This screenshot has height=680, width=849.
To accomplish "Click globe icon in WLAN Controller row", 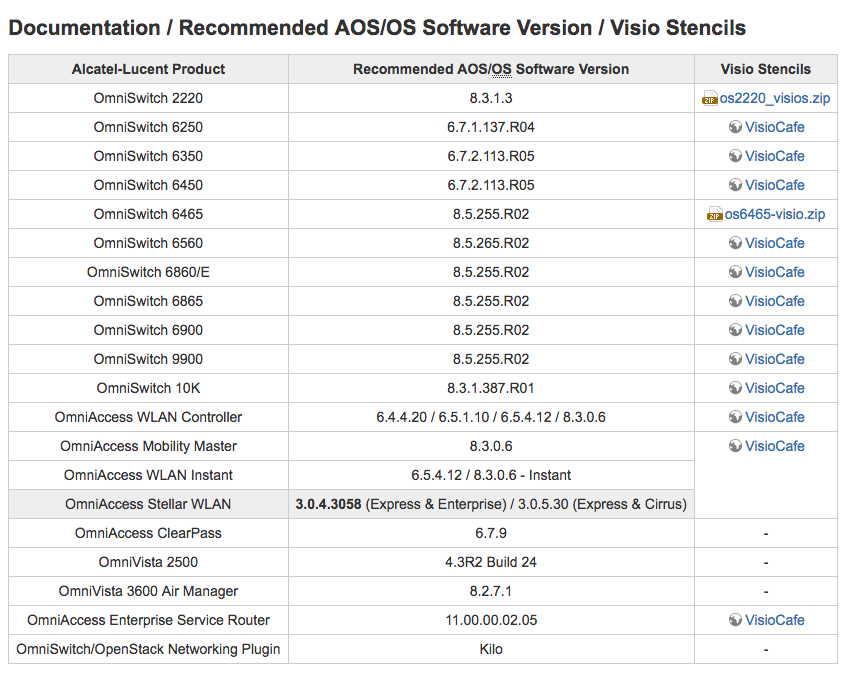I will point(735,417).
